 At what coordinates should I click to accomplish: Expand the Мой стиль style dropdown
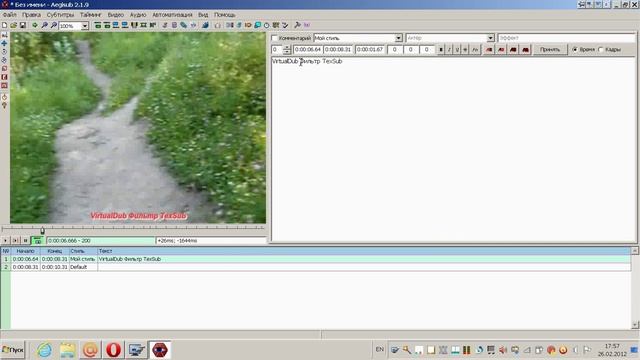398,38
